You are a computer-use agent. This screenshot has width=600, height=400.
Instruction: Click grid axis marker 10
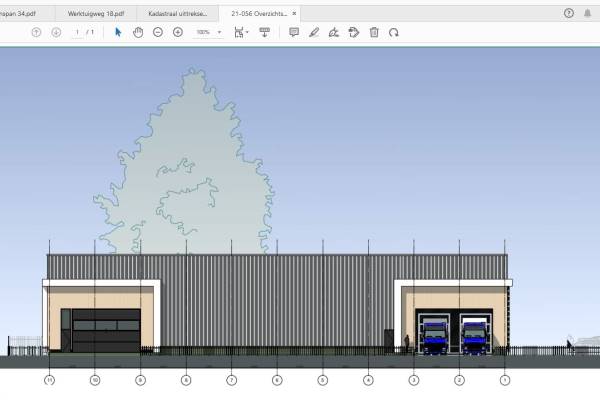coord(95,380)
